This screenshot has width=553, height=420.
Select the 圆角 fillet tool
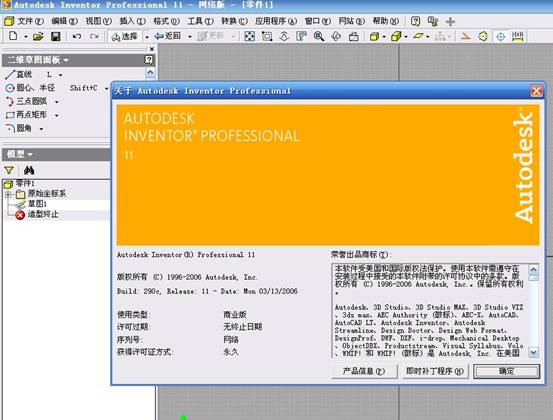pos(19,128)
